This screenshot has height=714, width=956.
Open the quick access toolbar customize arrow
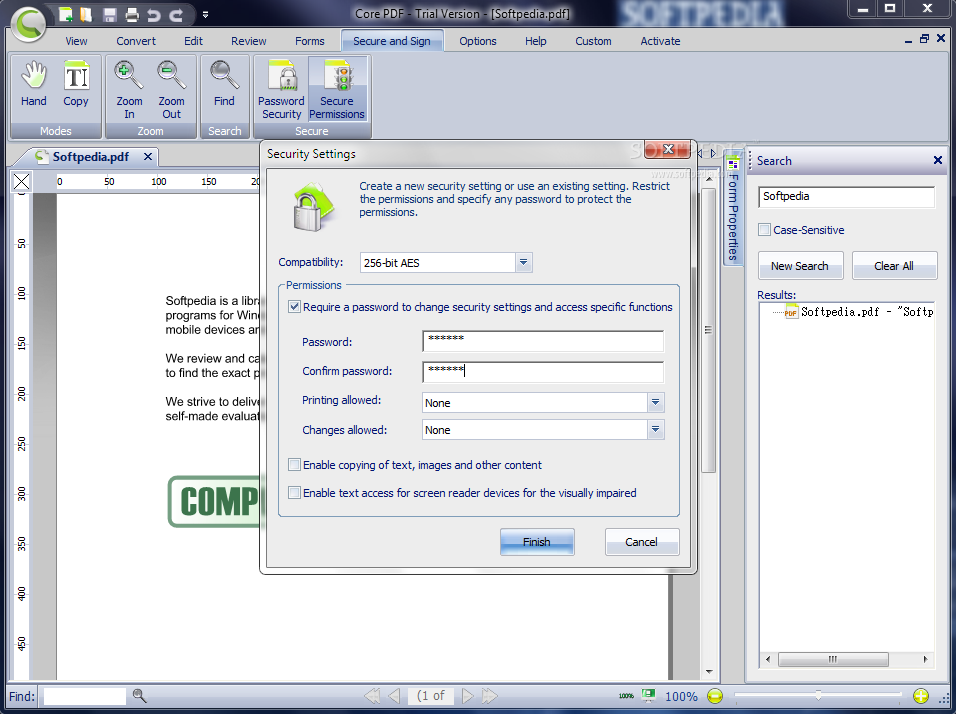[x=205, y=15]
